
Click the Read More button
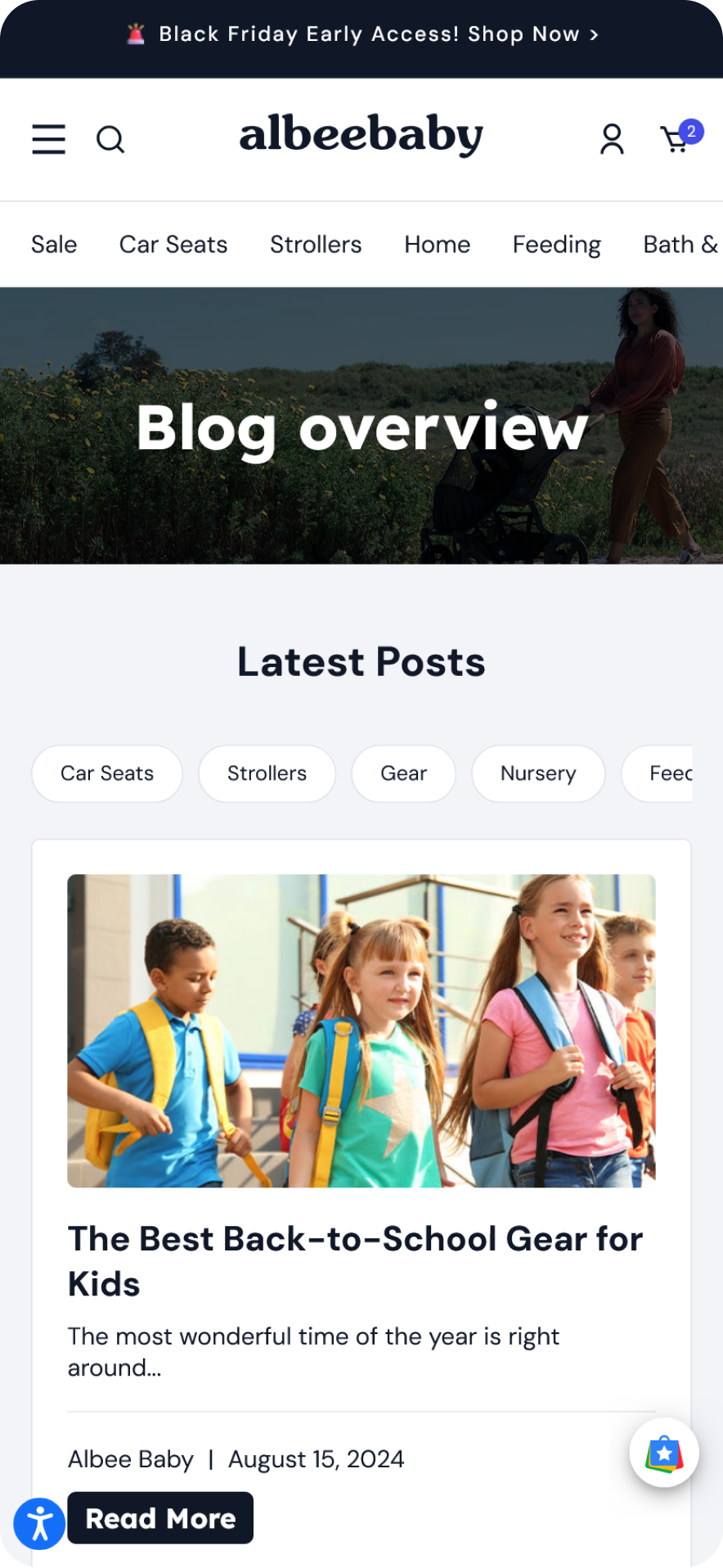(x=160, y=1518)
